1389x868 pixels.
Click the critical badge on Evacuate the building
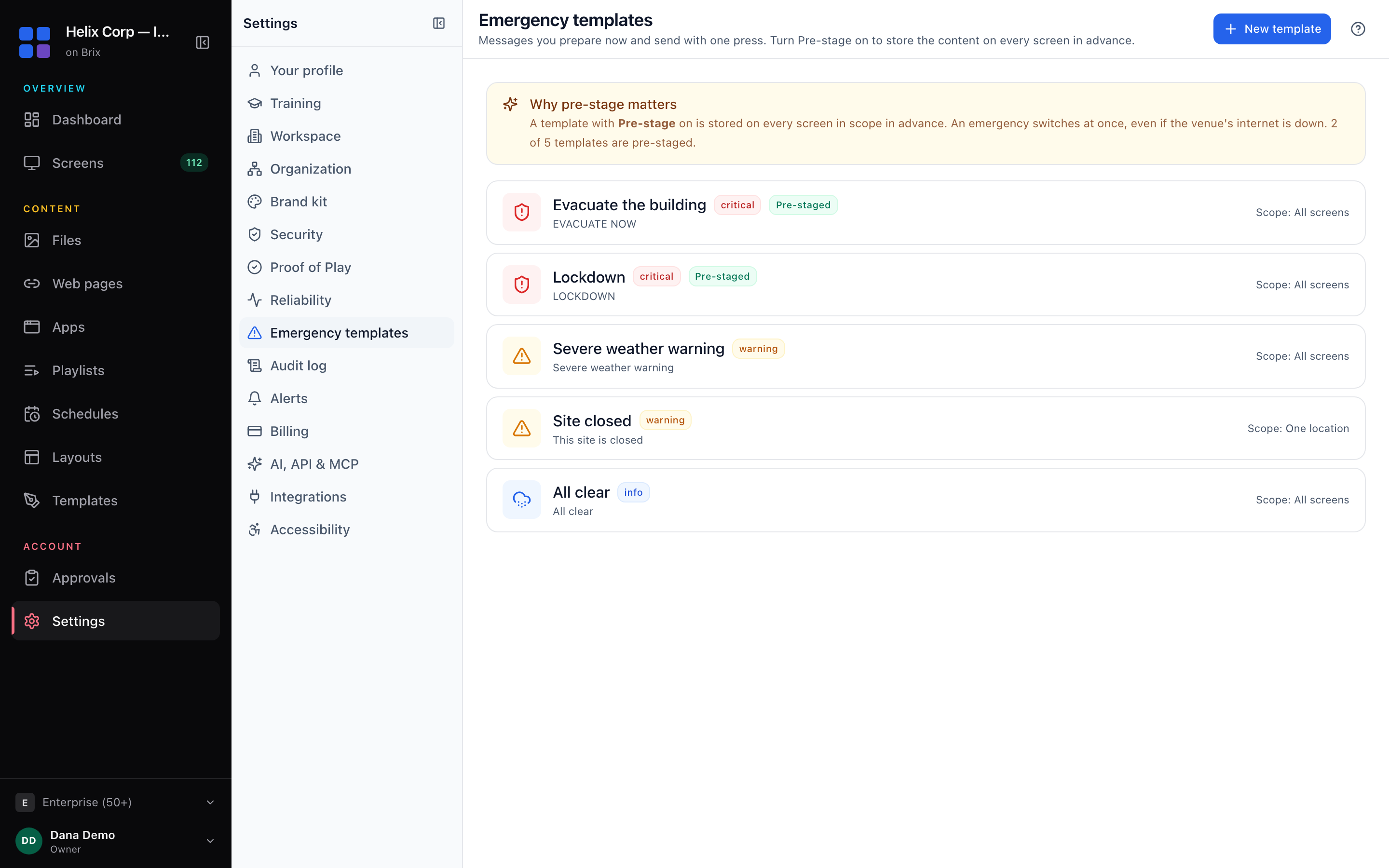[x=737, y=205]
